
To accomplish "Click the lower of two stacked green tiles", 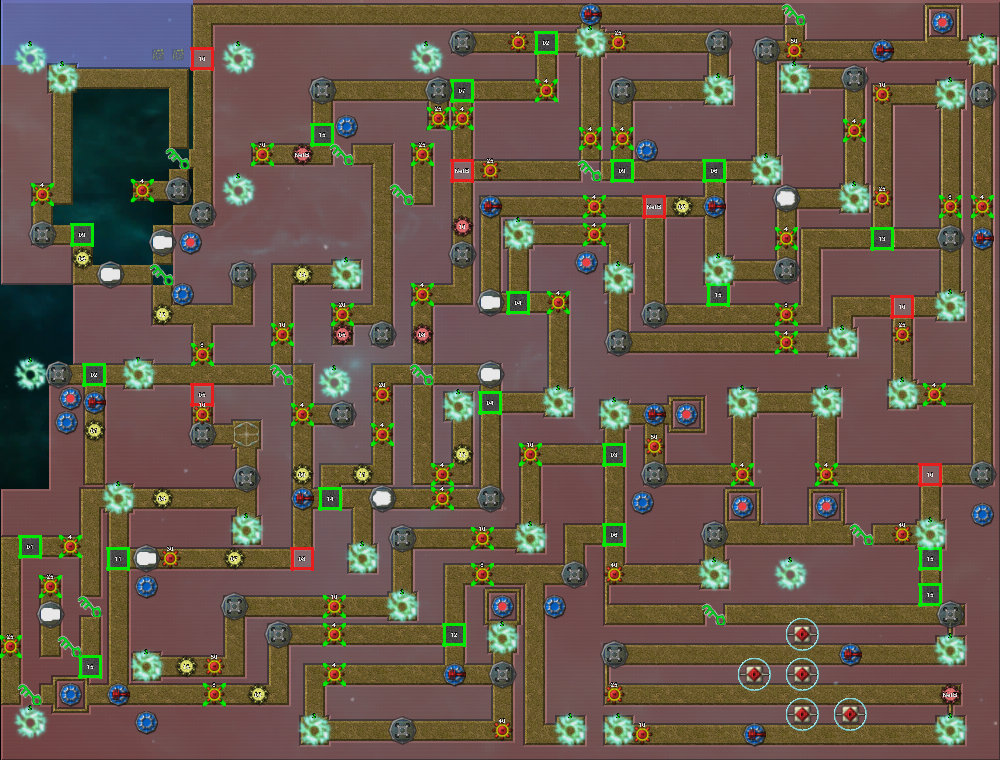I will click(930, 595).
